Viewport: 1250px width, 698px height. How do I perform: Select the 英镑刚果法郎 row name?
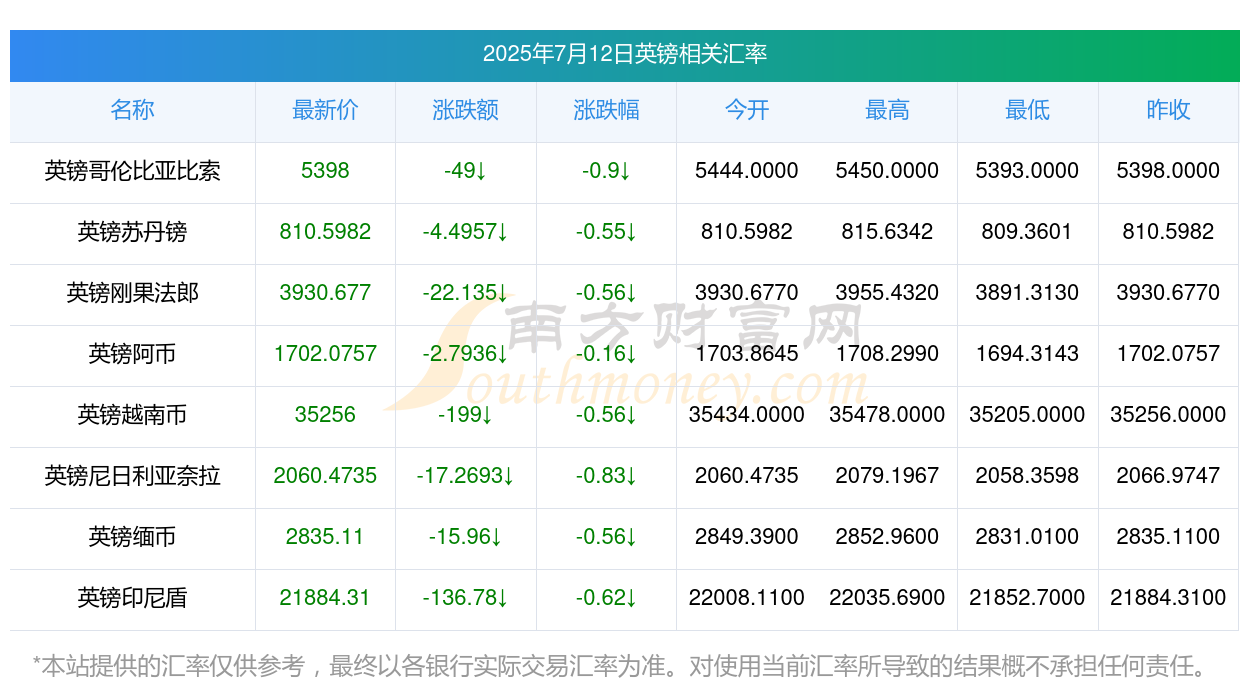coord(132,293)
